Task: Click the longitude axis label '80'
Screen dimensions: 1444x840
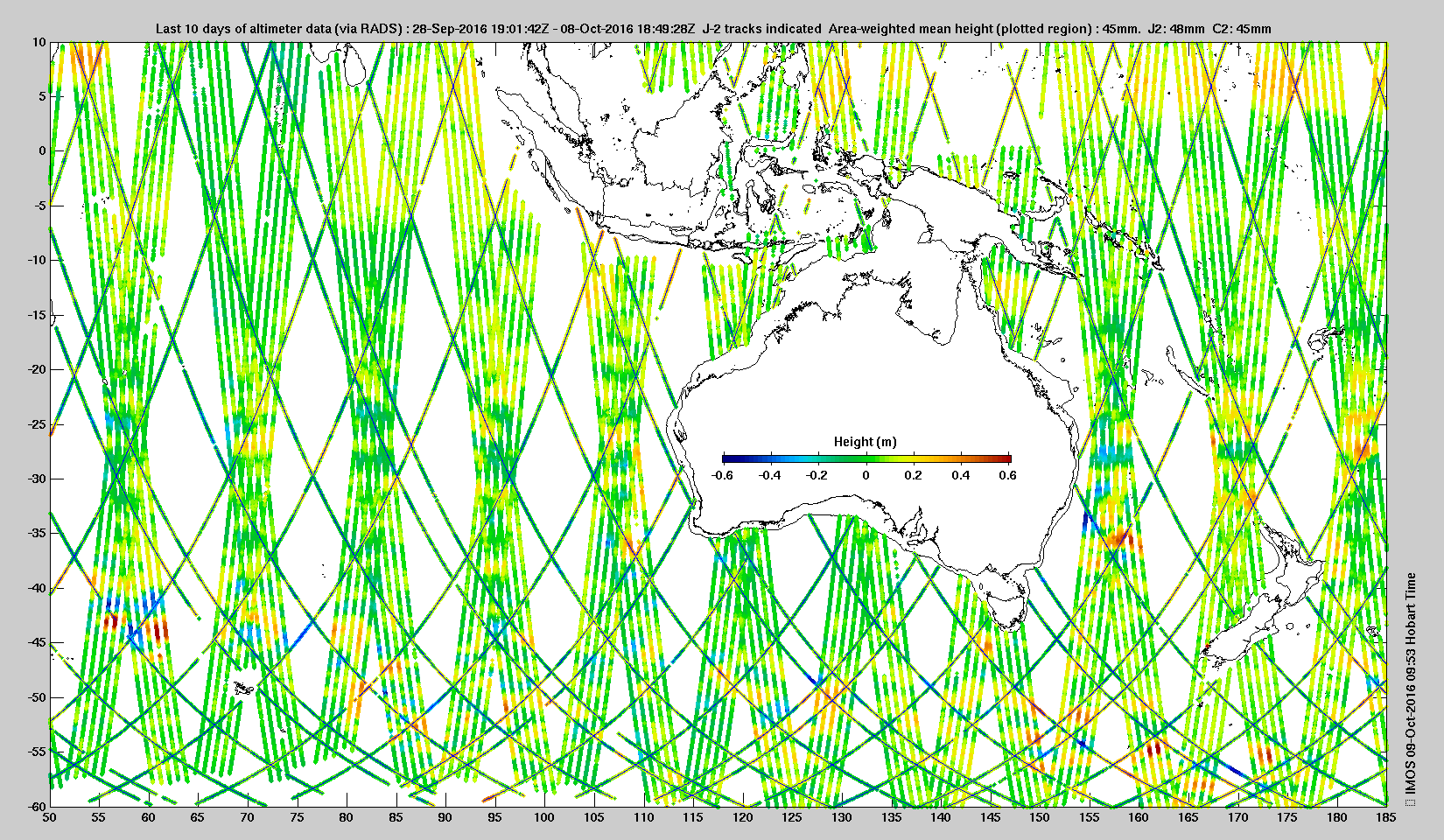Action: point(347,817)
